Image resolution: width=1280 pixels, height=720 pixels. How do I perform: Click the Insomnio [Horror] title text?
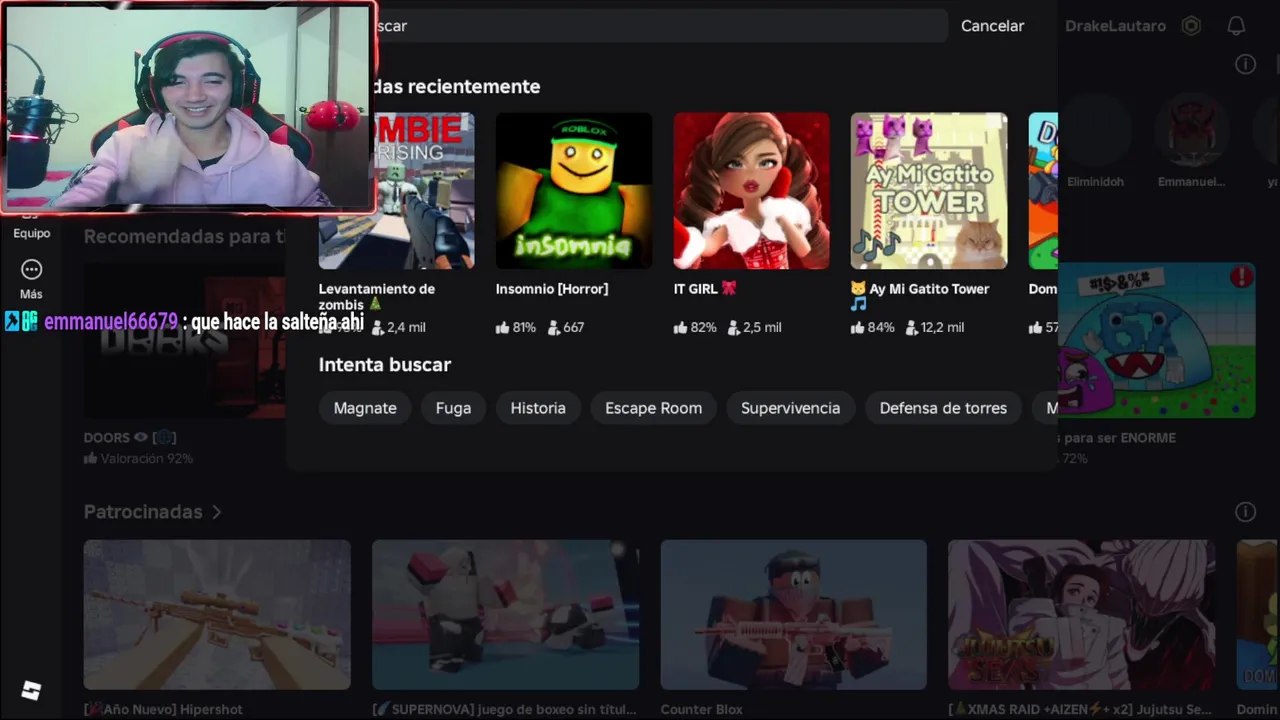[552, 289]
